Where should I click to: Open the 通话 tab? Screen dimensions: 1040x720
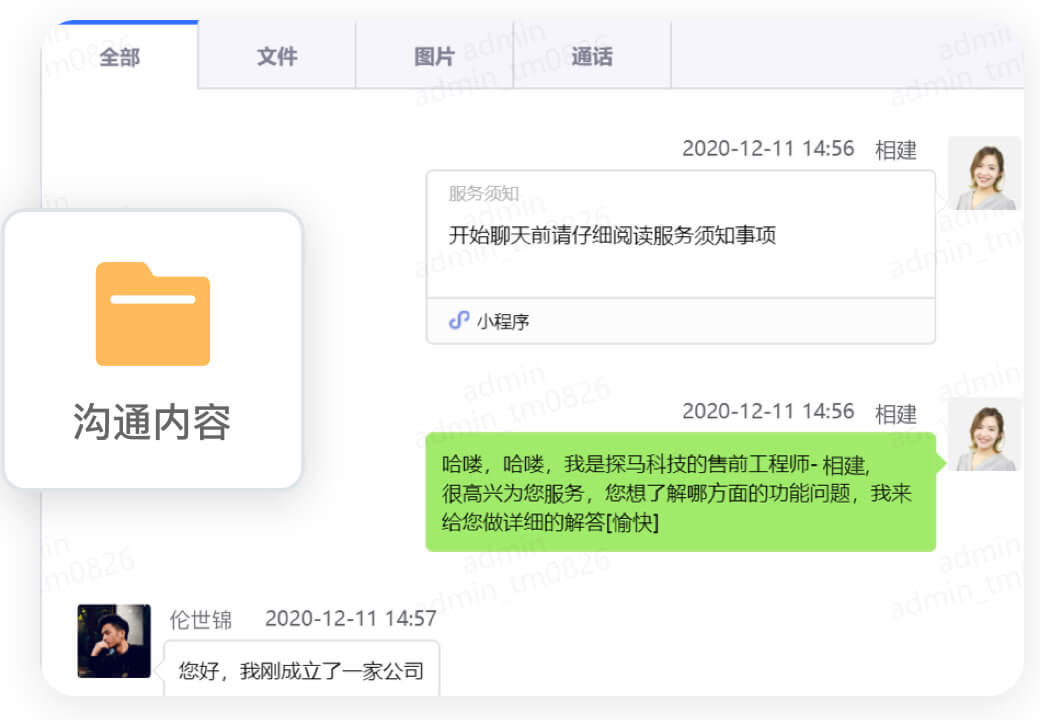pyautogui.click(x=592, y=56)
